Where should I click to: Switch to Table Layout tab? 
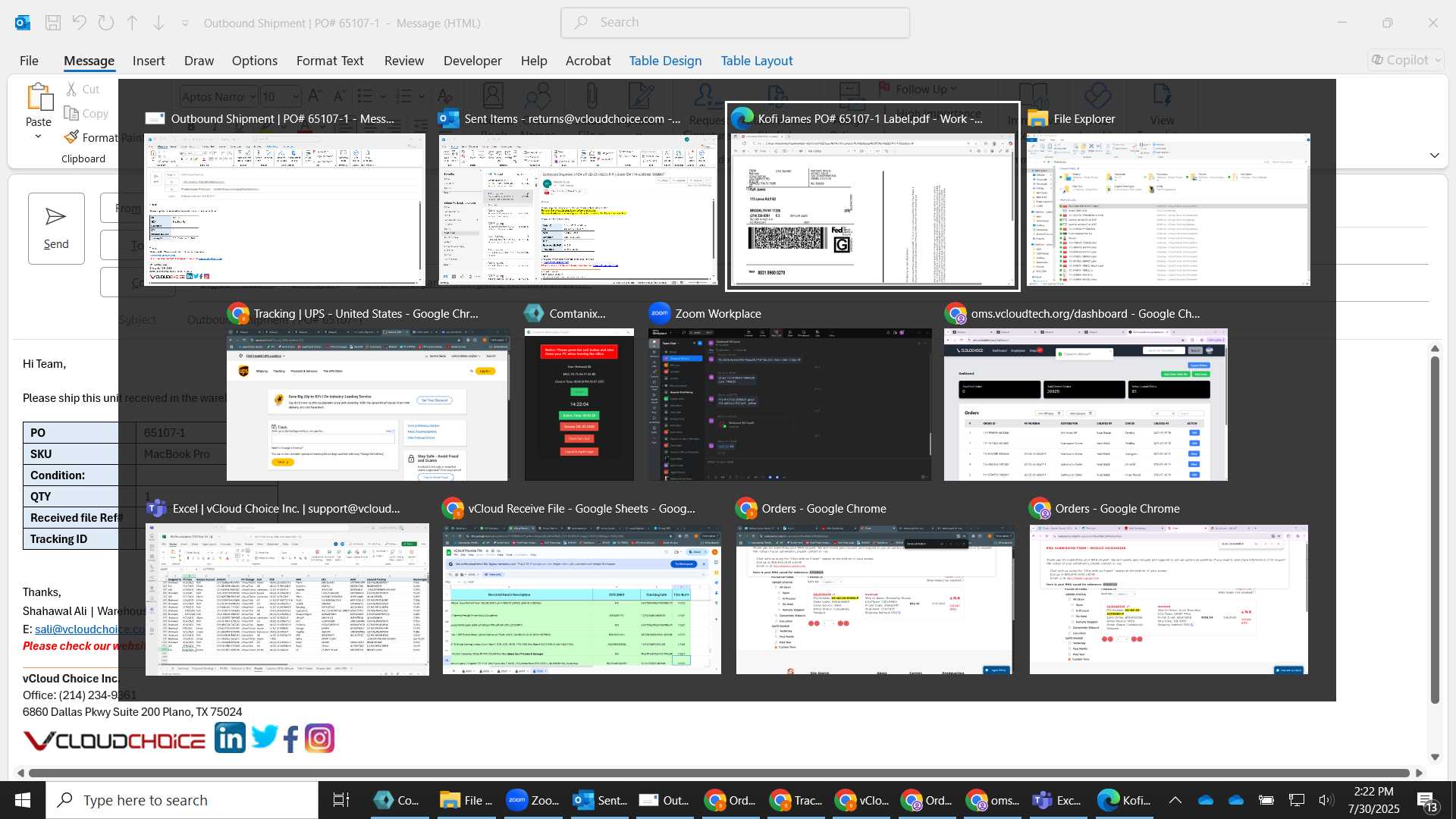(x=757, y=61)
